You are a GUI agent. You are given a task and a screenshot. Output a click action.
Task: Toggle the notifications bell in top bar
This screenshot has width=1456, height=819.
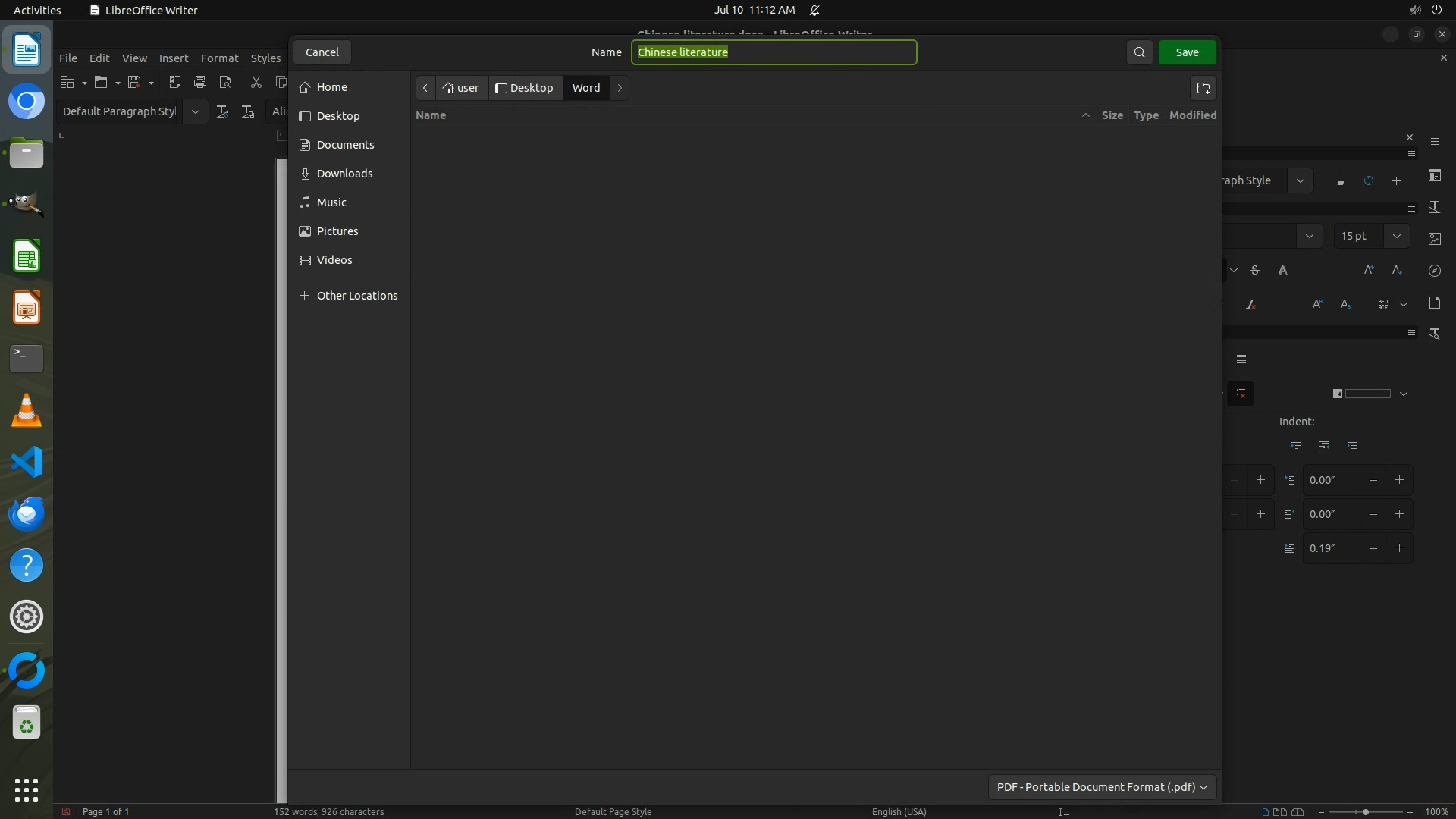click(x=814, y=10)
